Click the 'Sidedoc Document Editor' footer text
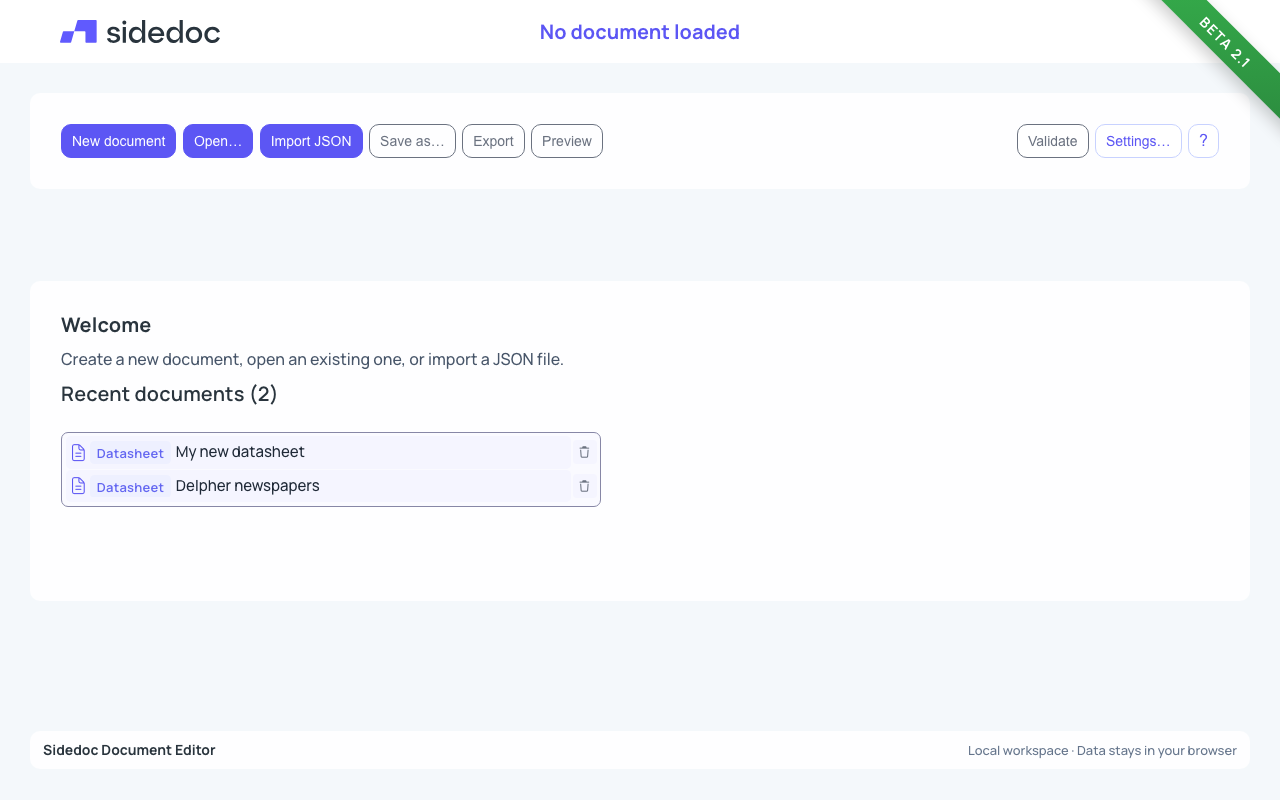 click(129, 750)
